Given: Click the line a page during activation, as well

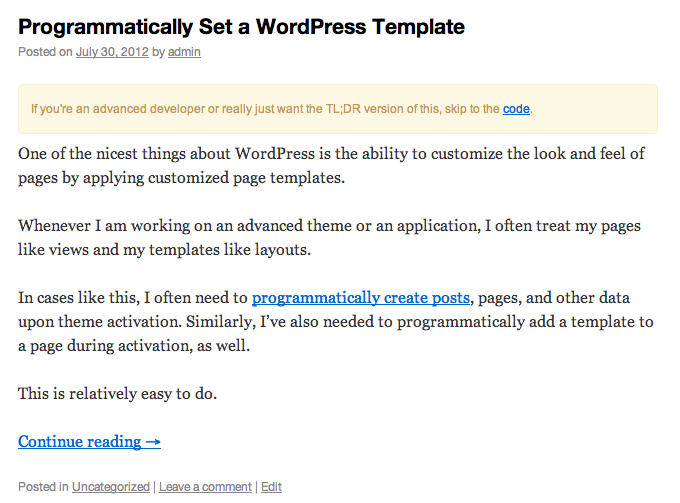Looking at the screenshot, I should [x=134, y=346].
